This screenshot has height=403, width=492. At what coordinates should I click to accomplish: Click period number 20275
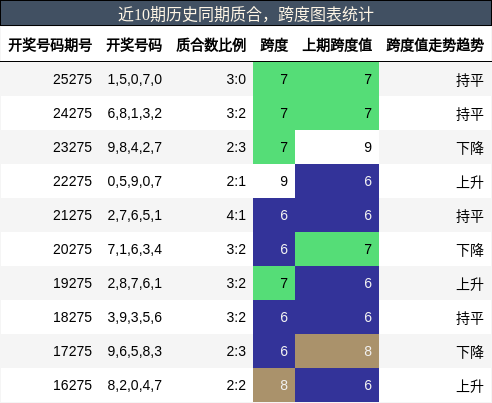72,249
